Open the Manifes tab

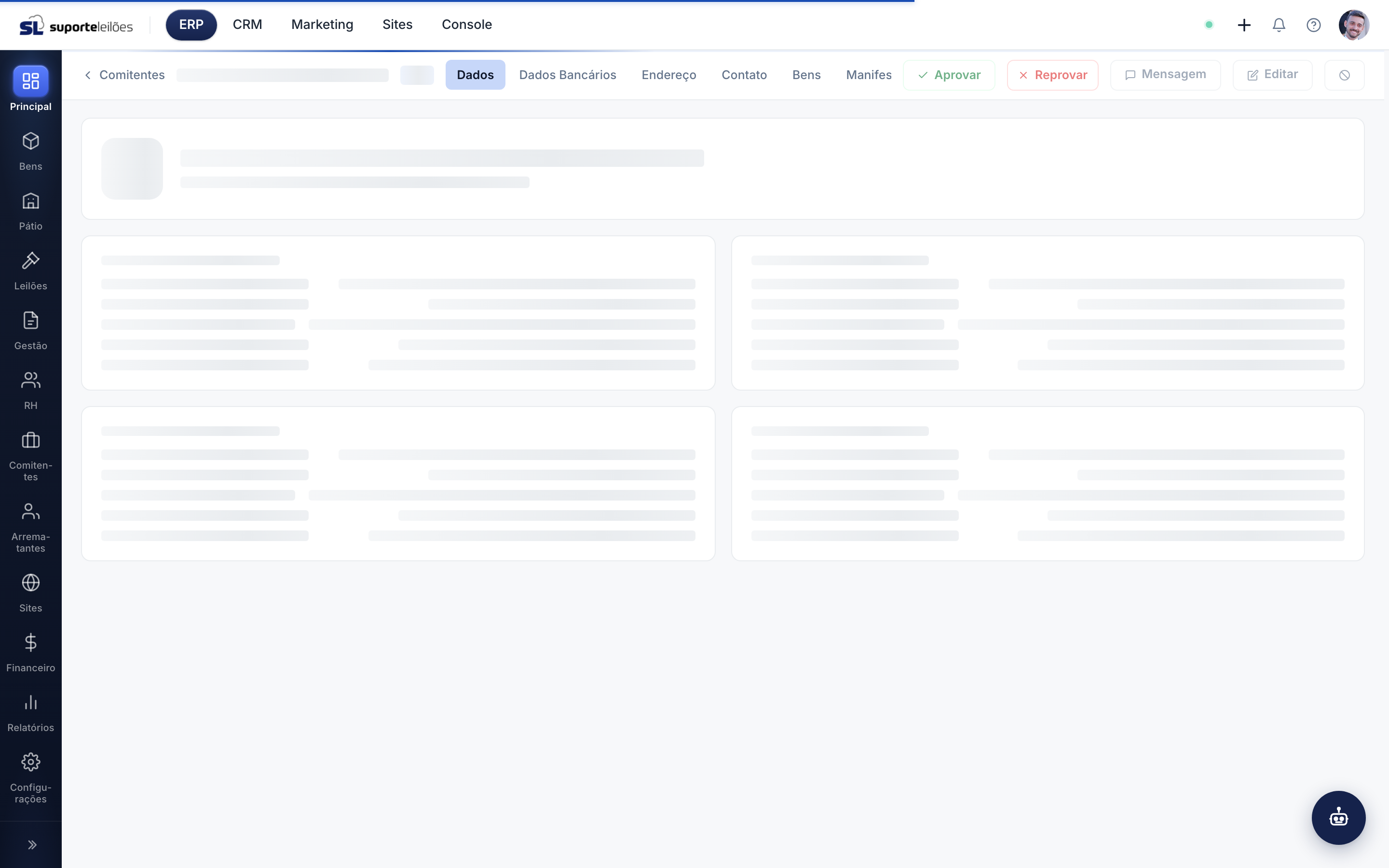click(x=869, y=75)
